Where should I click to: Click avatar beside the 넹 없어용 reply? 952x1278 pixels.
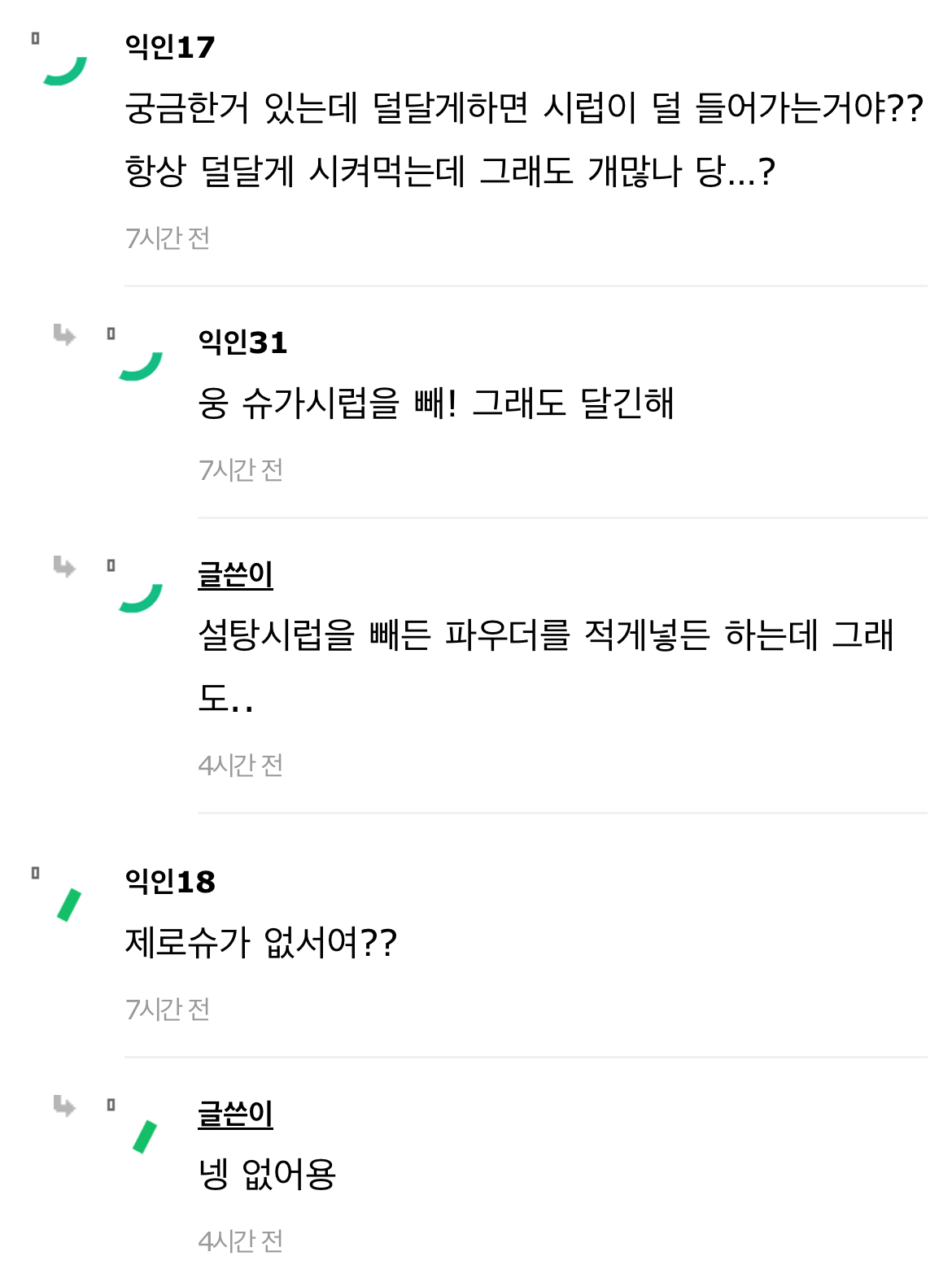145,1136
